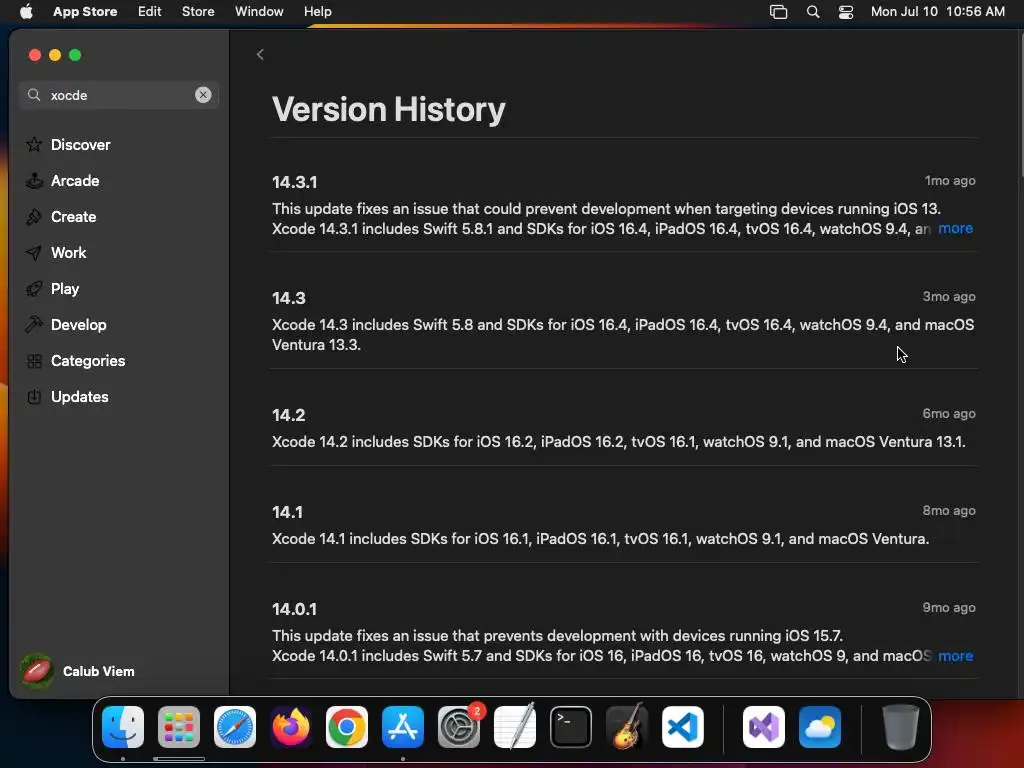Open Visual Studio from the Dock
Image resolution: width=1024 pixels, height=768 pixels.
[764, 727]
